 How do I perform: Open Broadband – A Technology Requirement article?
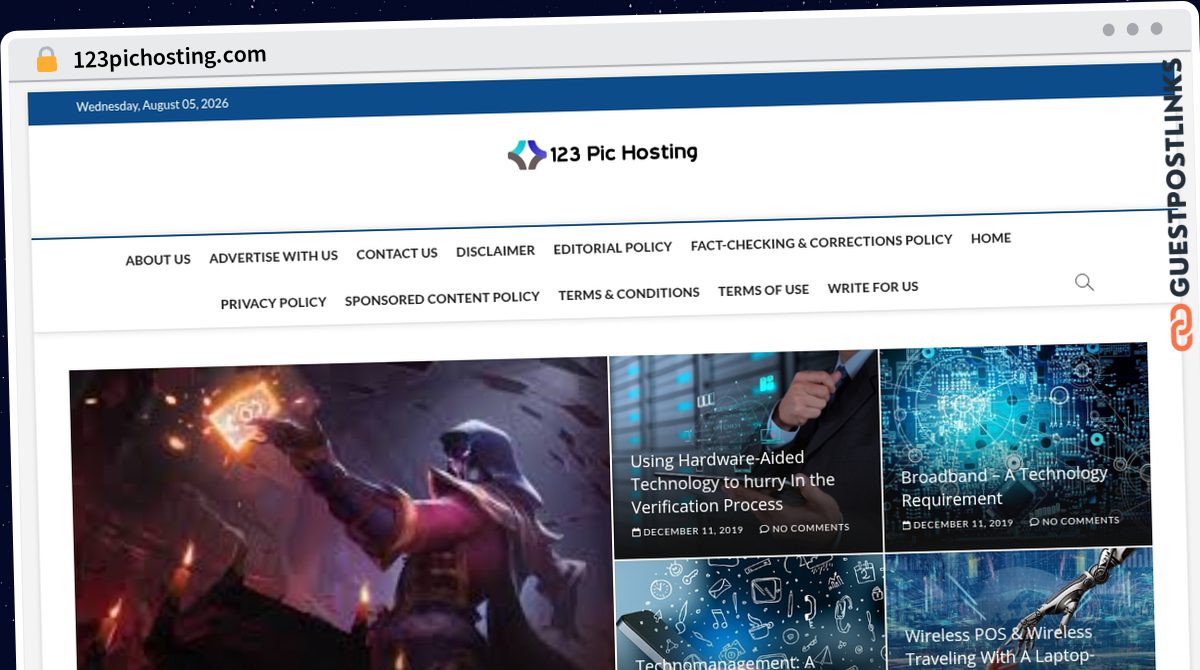pyautogui.click(x=1004, y=486)
